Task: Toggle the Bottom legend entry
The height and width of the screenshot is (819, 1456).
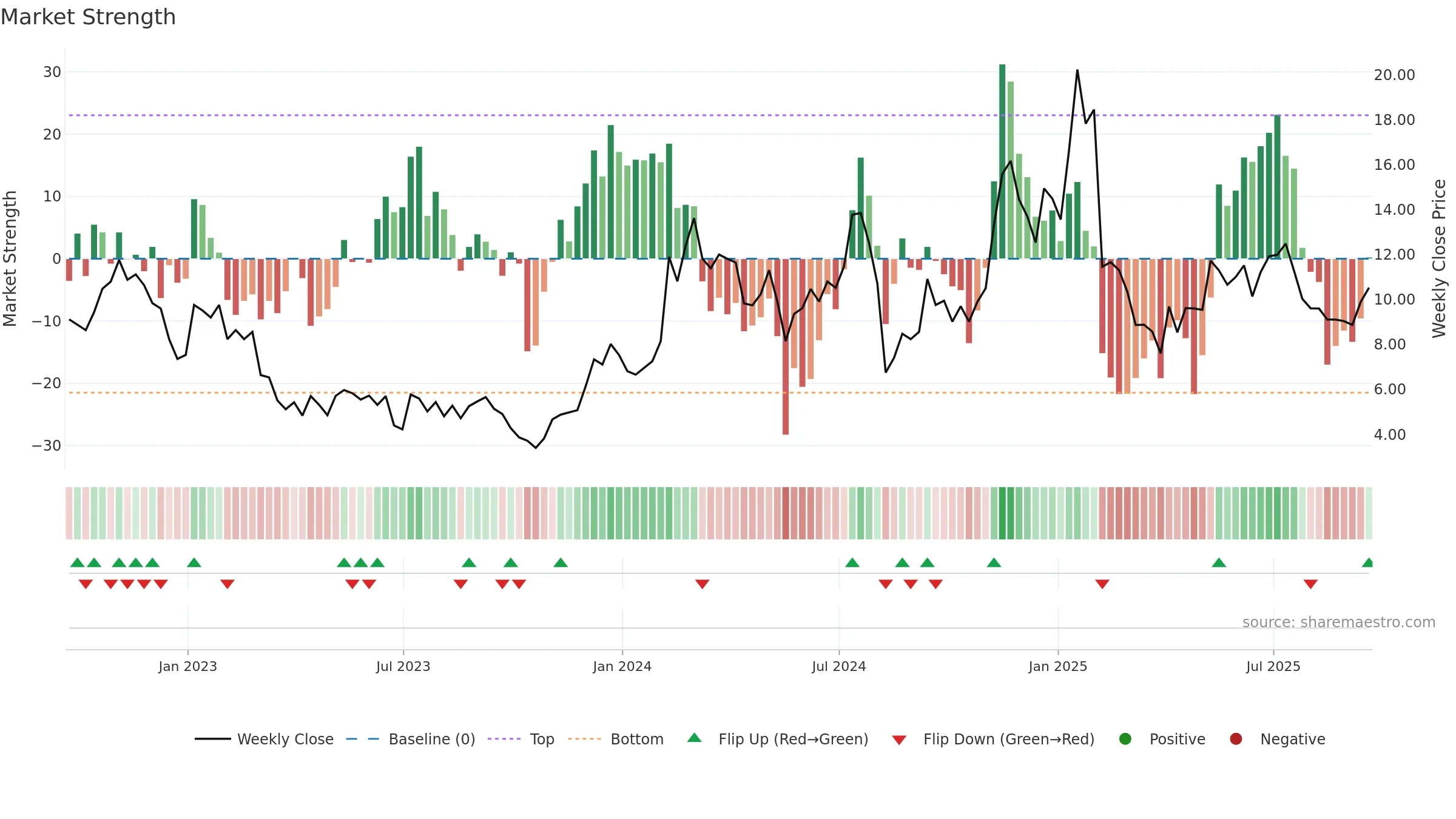Action: [616, 739]
